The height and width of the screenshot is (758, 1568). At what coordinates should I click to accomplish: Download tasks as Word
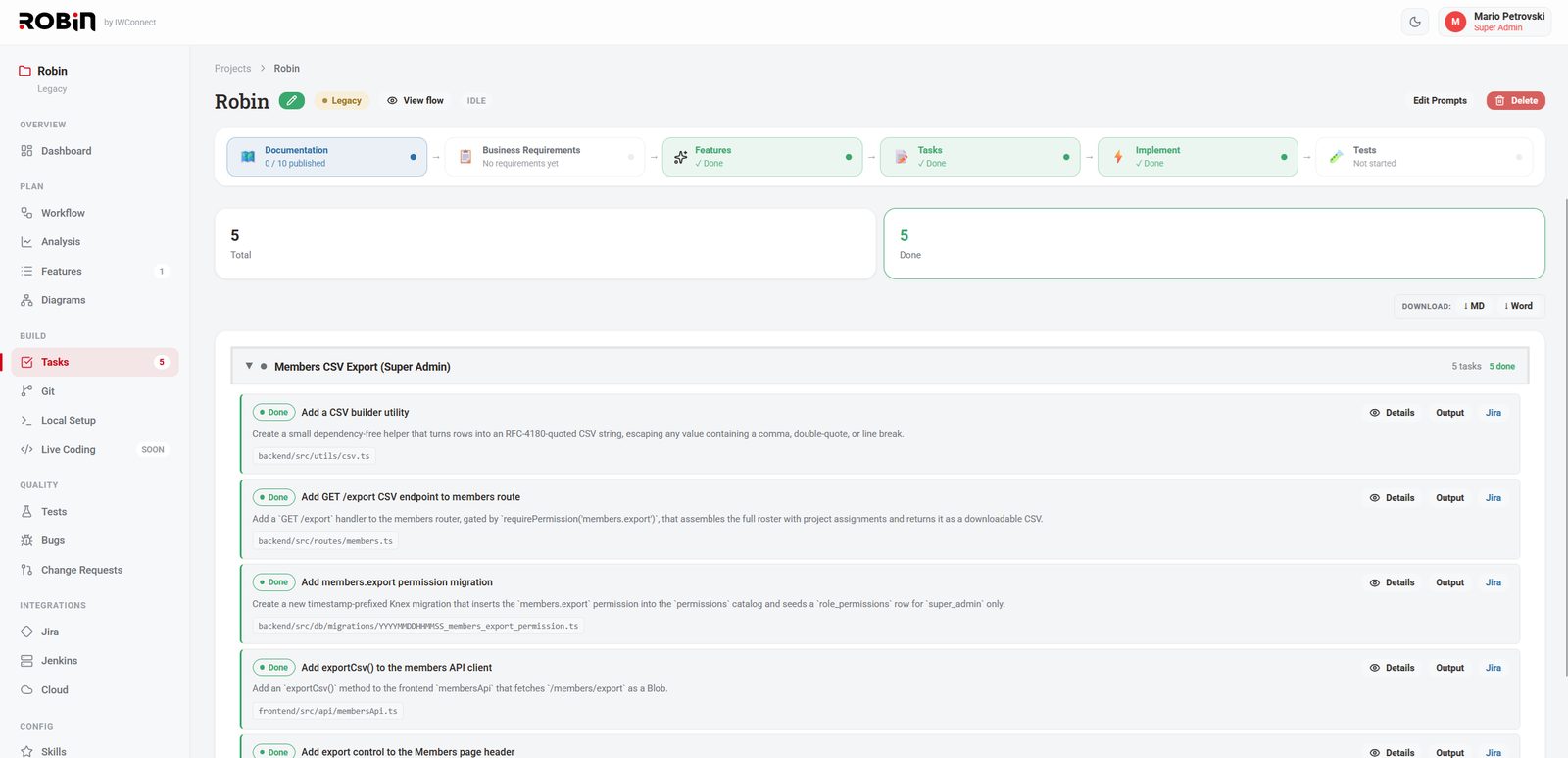(x=1519, y=306)
